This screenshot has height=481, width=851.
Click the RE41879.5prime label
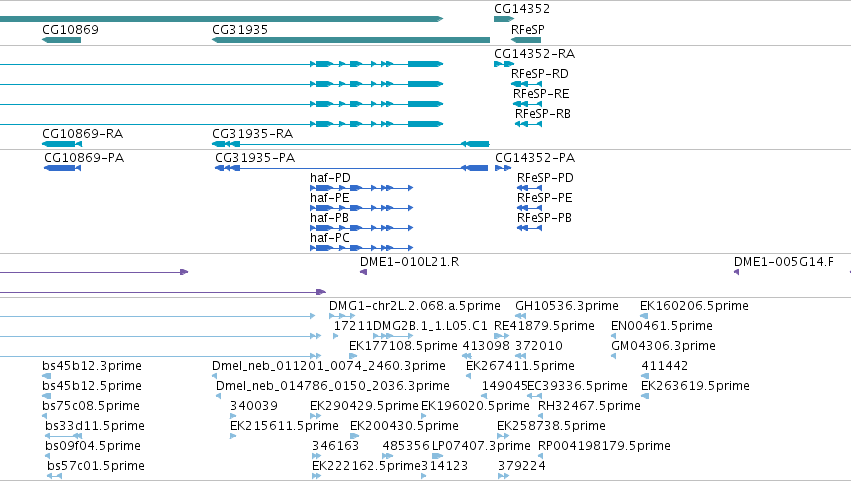pos(544,326)
